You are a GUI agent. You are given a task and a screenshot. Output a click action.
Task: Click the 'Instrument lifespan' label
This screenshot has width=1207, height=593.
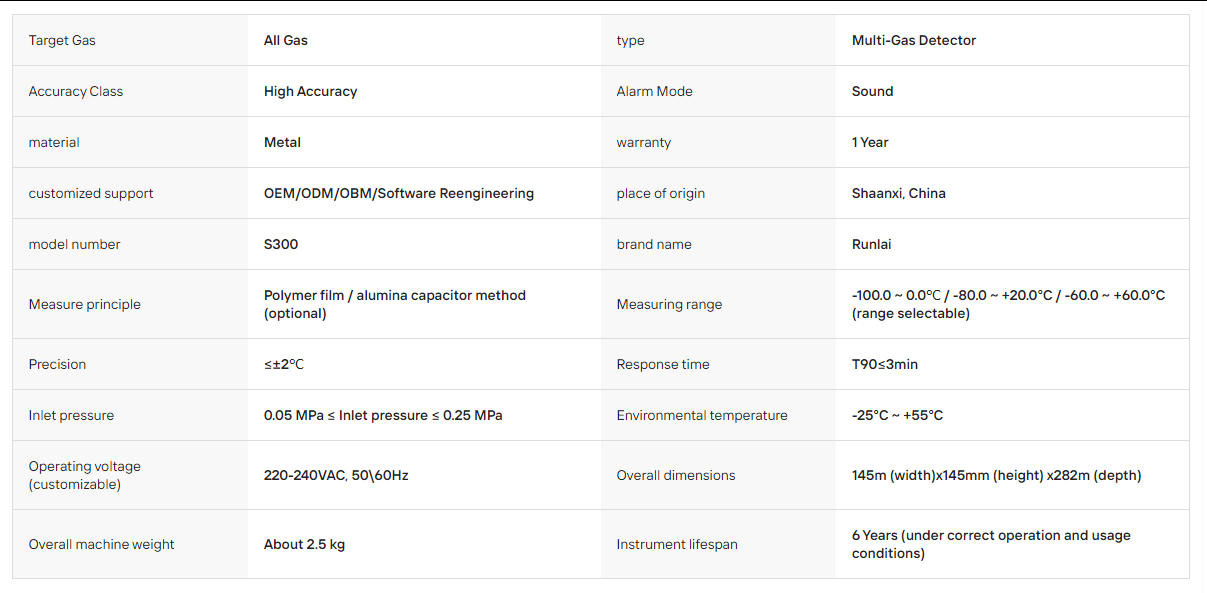[x=677, y=545]
